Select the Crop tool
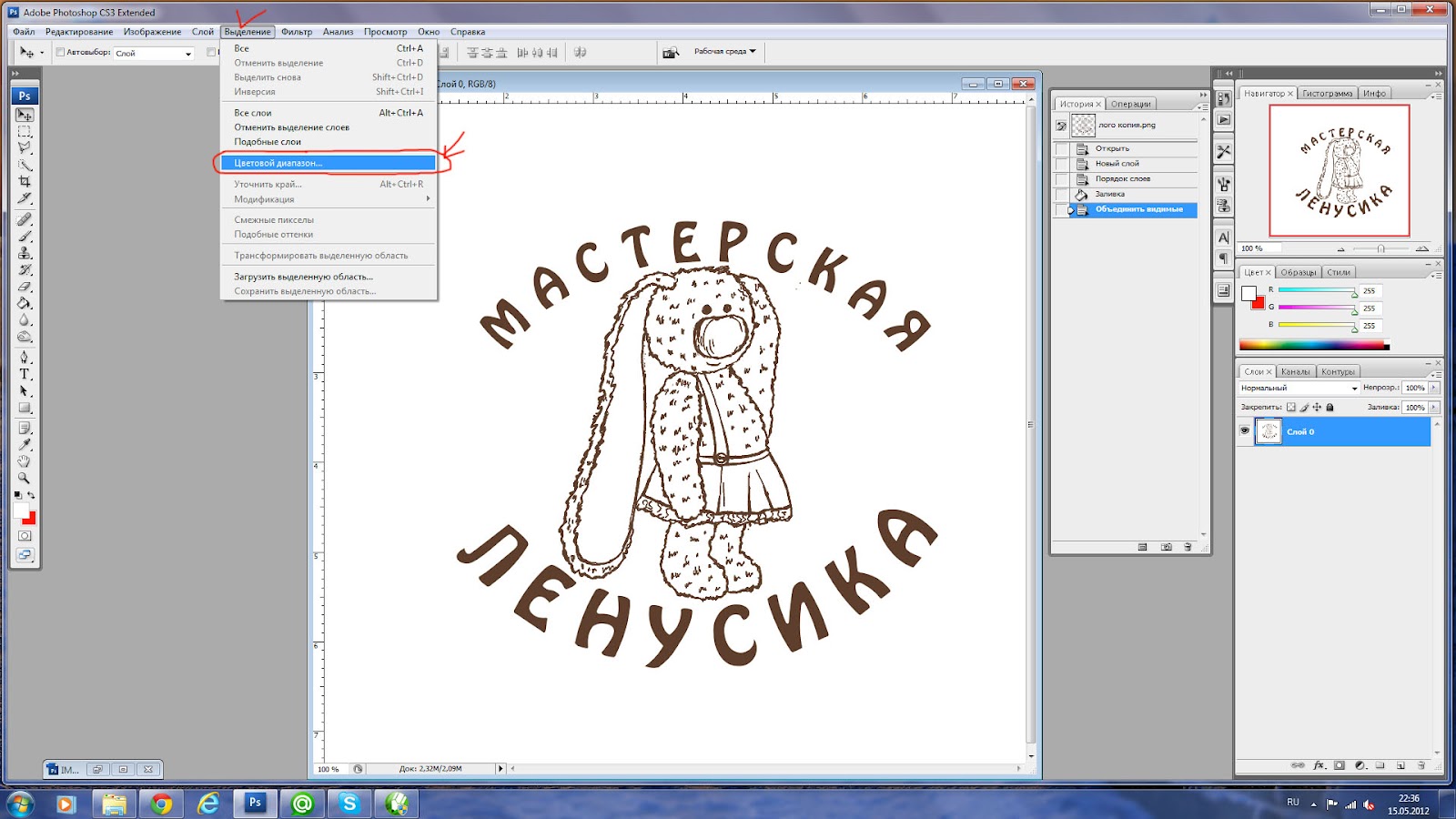1456x819 pixels. (x=25, y=182)
